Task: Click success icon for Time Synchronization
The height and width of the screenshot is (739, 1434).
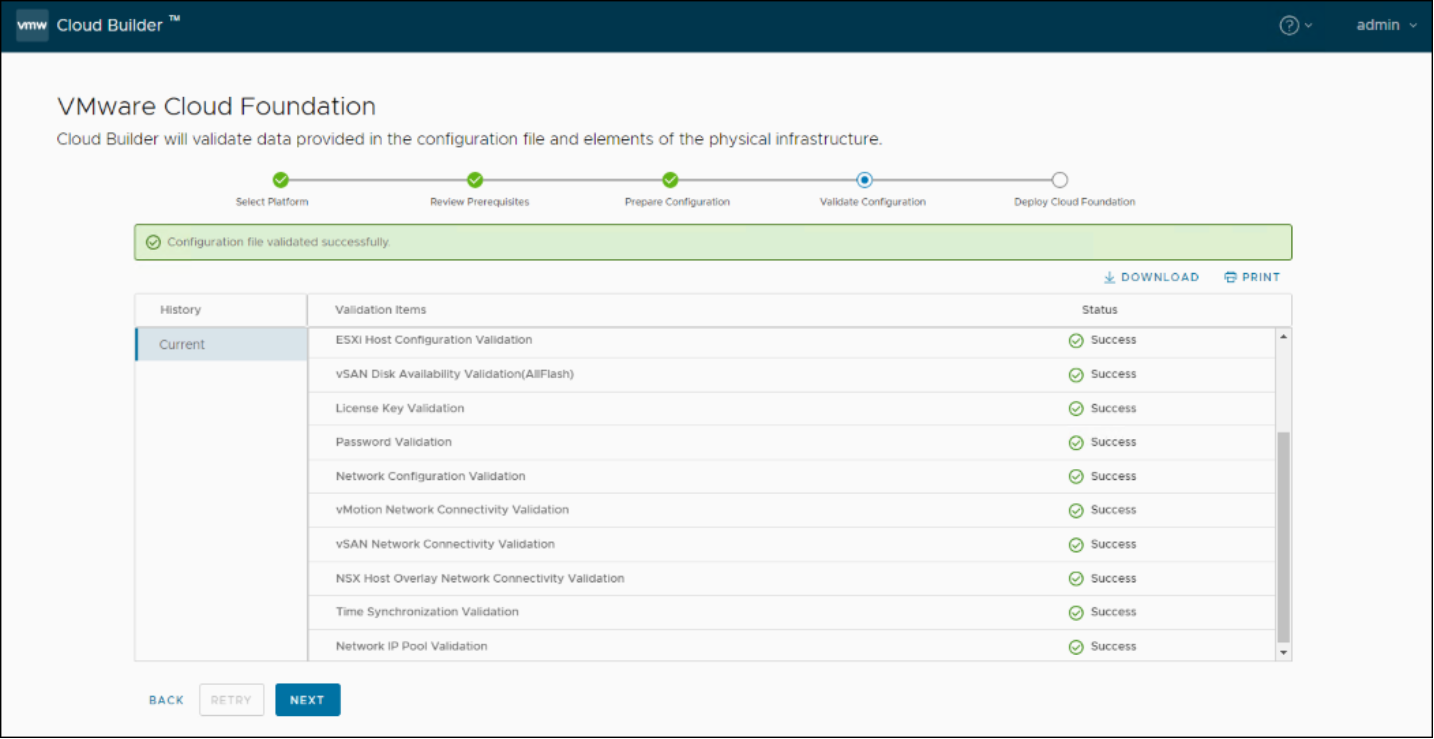Action: coord(1076,613)
